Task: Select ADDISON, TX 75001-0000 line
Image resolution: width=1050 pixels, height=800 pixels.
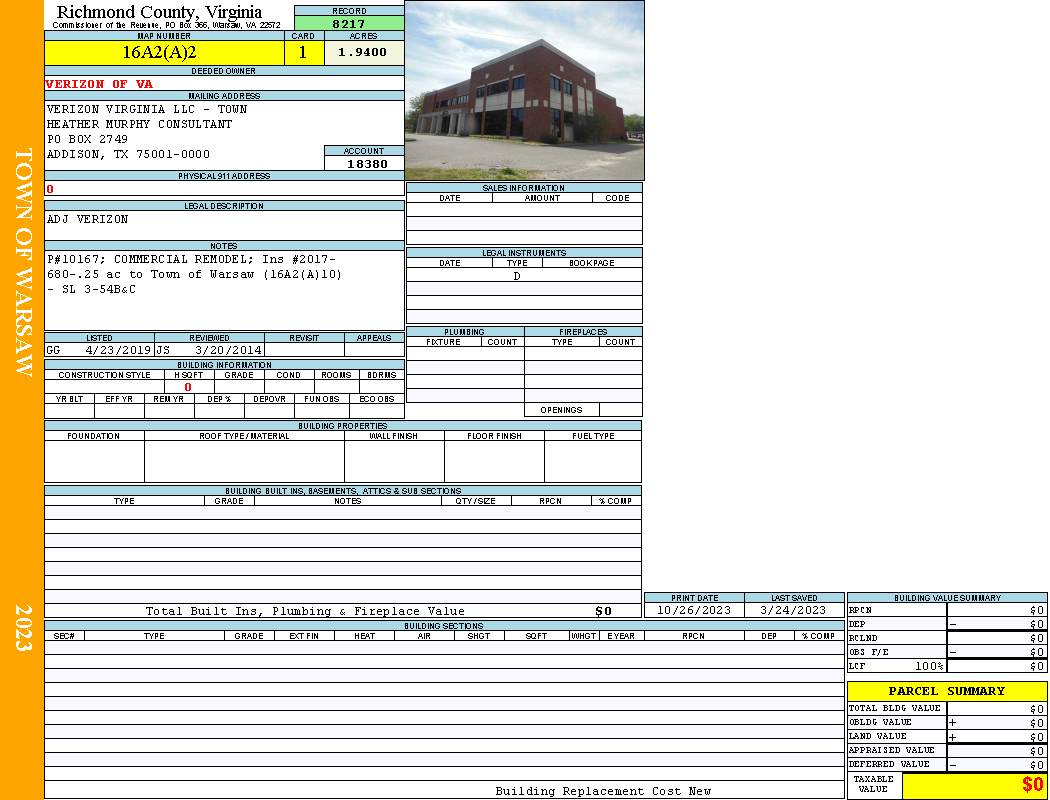Action: click(128, 154)
